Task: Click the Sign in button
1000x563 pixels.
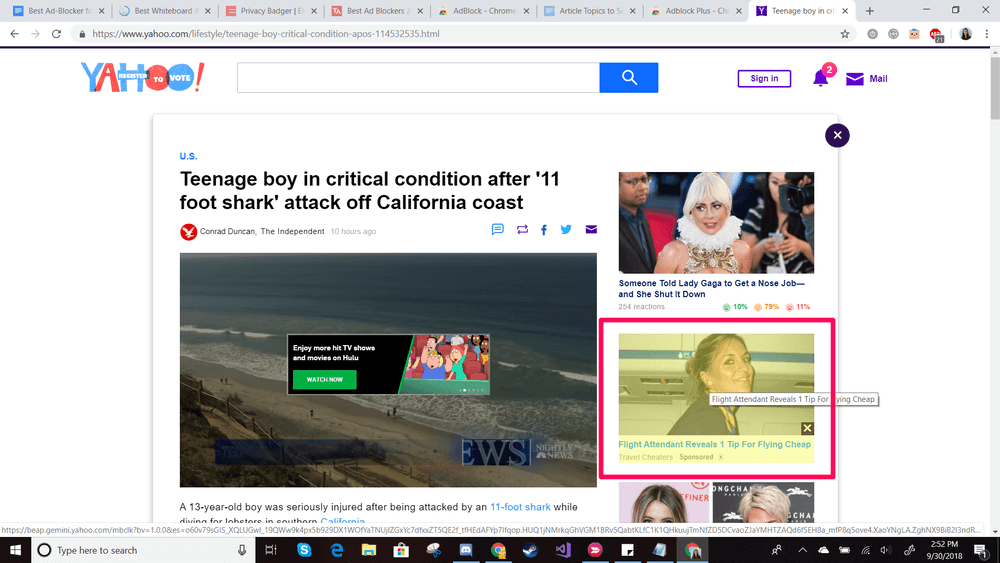Action: pyautogui.click(x=764, y=78)
